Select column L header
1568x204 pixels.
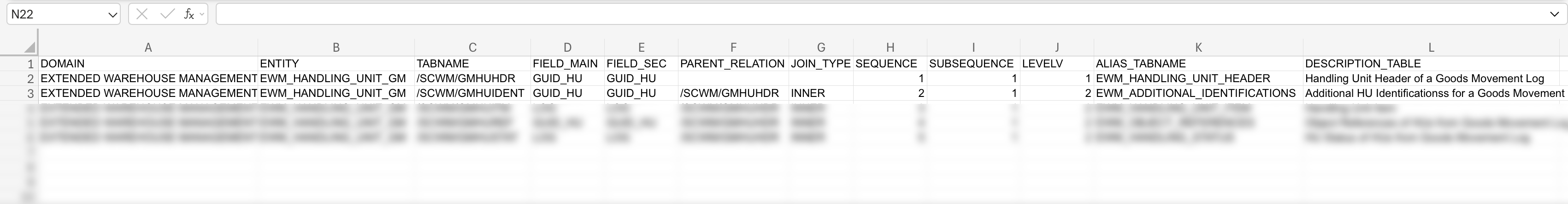[x=1431, y=48]
